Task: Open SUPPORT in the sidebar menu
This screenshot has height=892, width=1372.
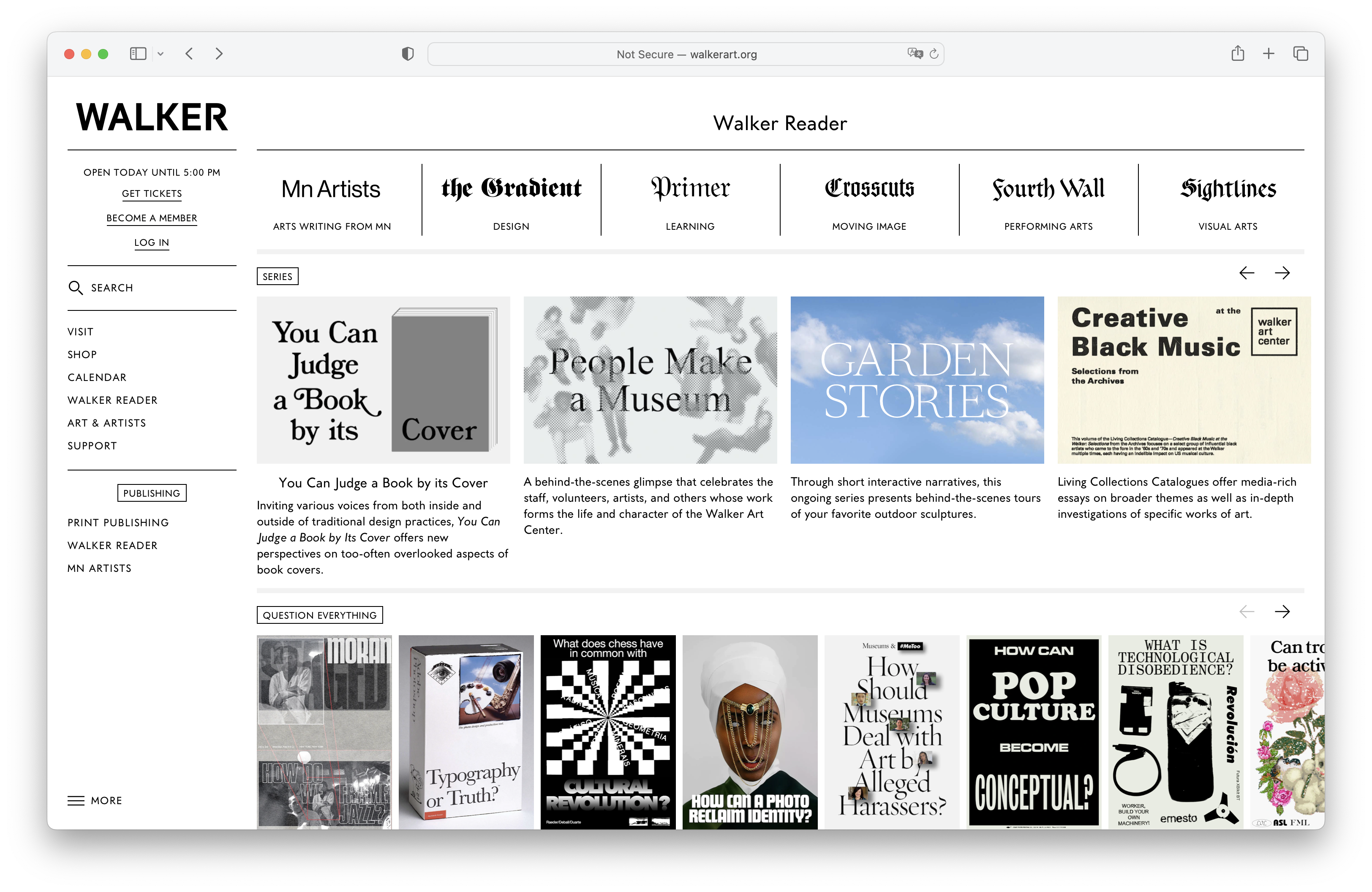Action: click(92, 446)
